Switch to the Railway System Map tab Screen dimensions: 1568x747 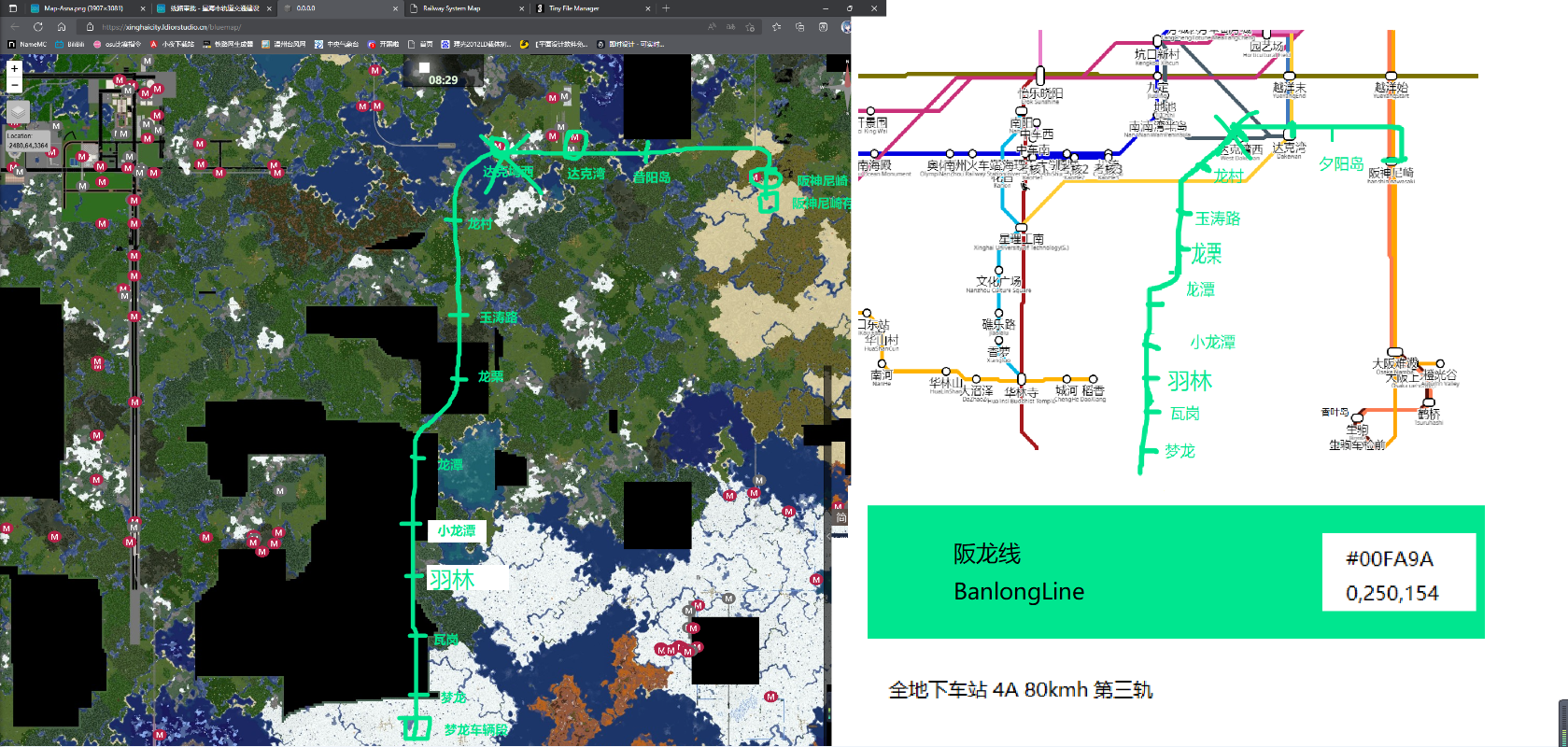click(458, 8)
